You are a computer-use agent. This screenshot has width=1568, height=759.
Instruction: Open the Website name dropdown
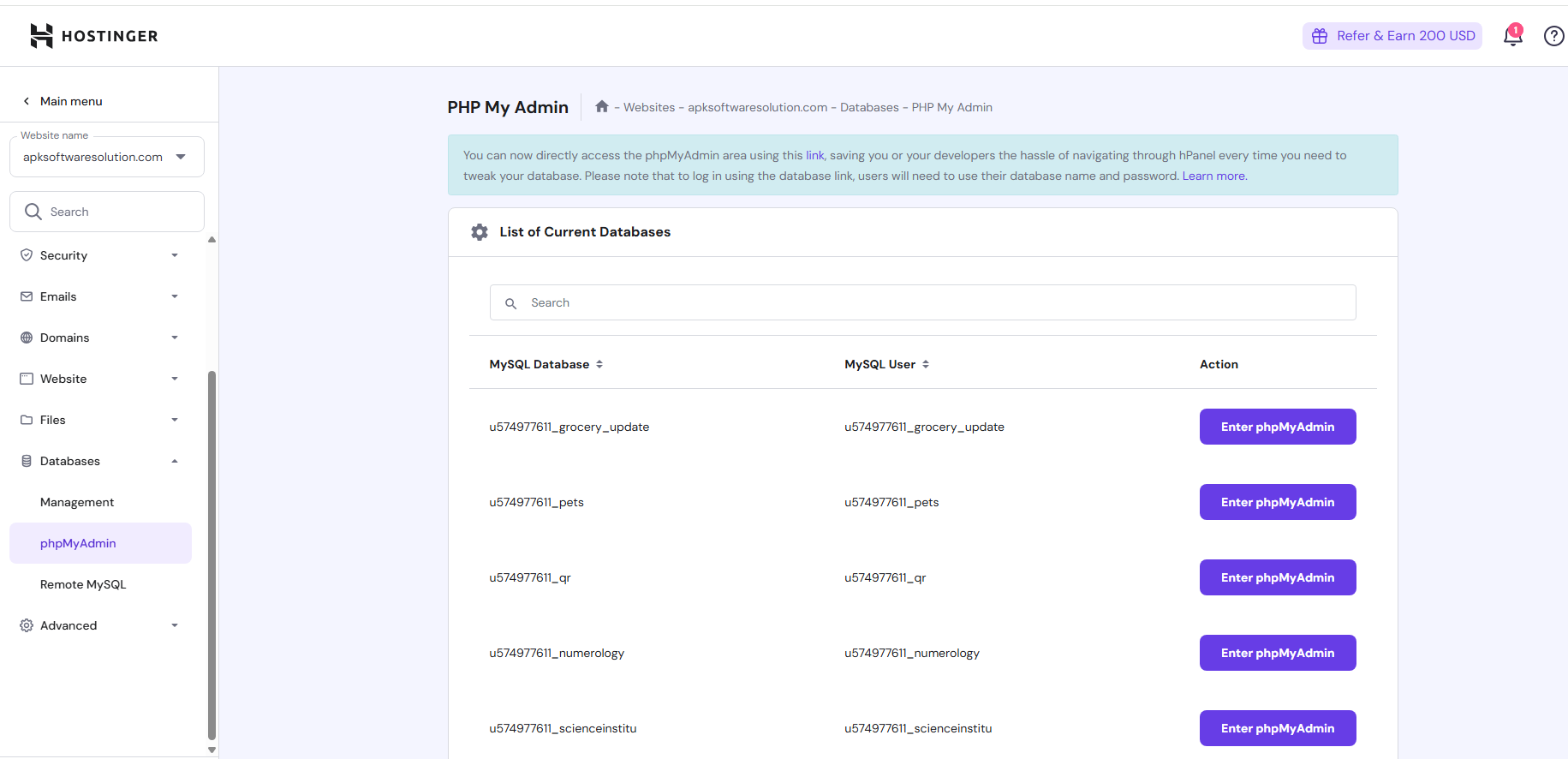pyautogui.click(x=107, y=157)
